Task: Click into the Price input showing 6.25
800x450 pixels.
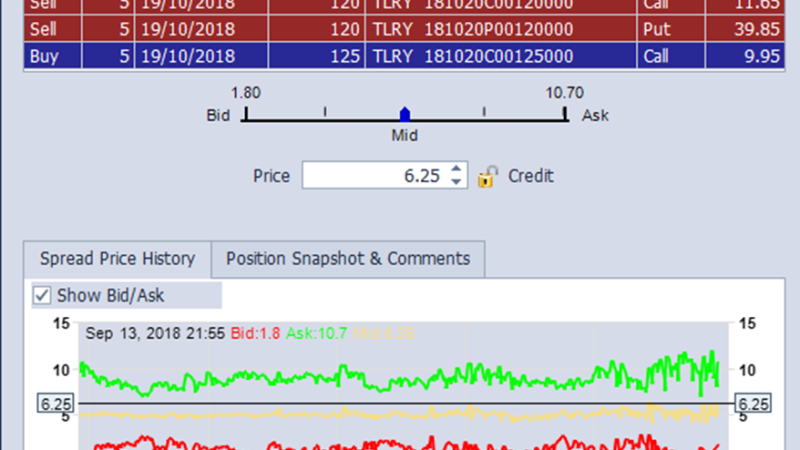Action: (375, 176)
